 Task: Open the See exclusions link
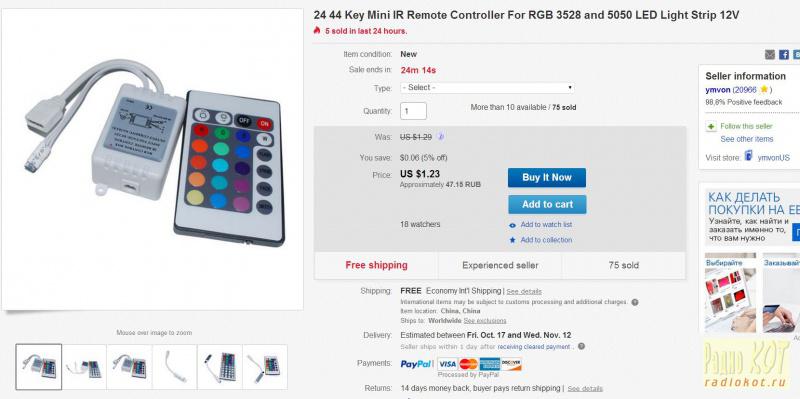[485, 320]
